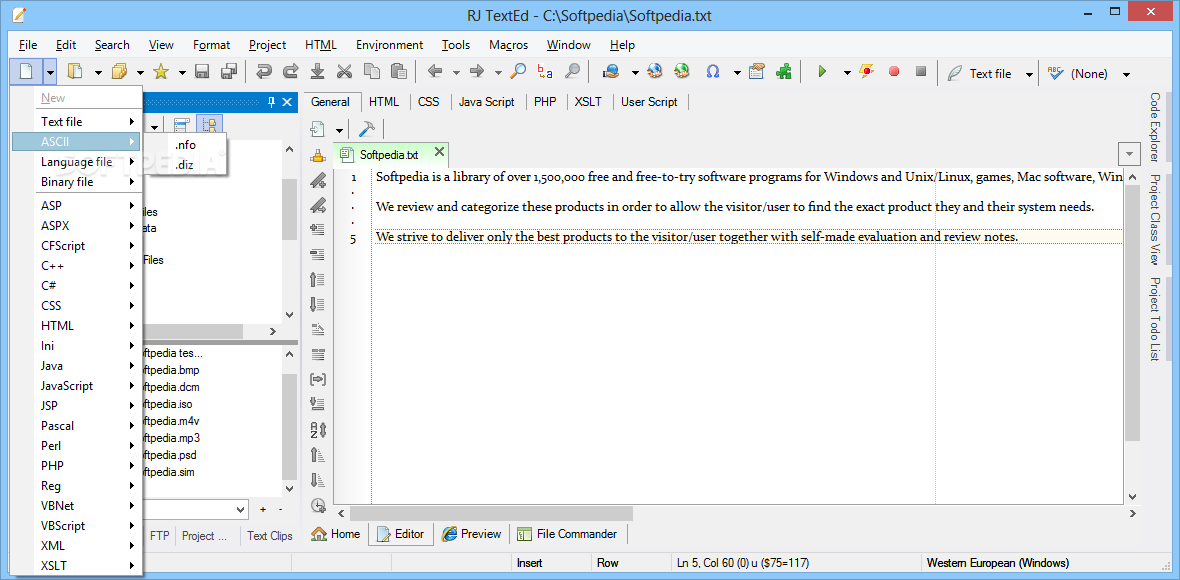Open the Environment menu
Viewport: 1180px width, 580px height.
[x=390, y=45]
